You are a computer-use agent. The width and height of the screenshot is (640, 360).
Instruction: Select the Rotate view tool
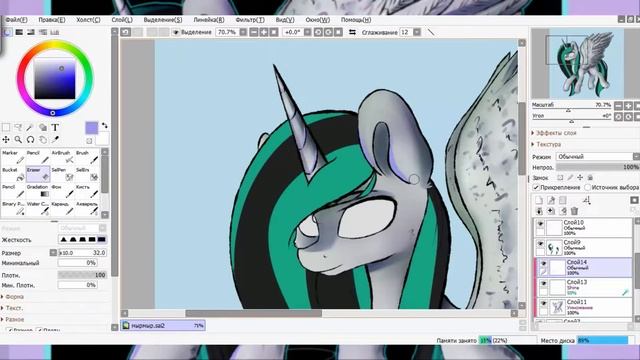(x=30, y=140)
